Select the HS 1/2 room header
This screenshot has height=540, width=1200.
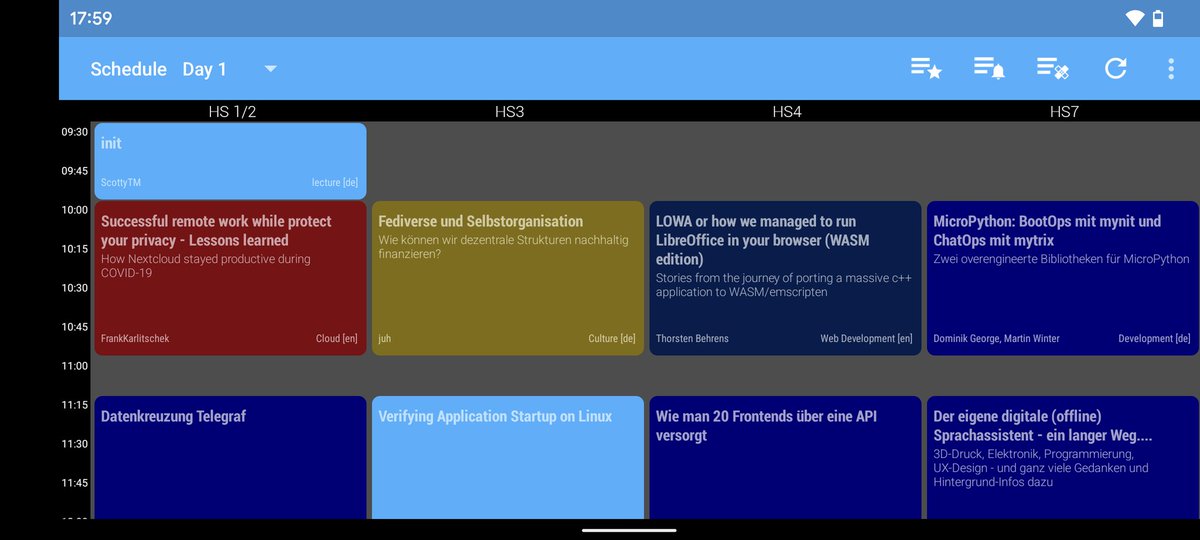pos(232,111)
